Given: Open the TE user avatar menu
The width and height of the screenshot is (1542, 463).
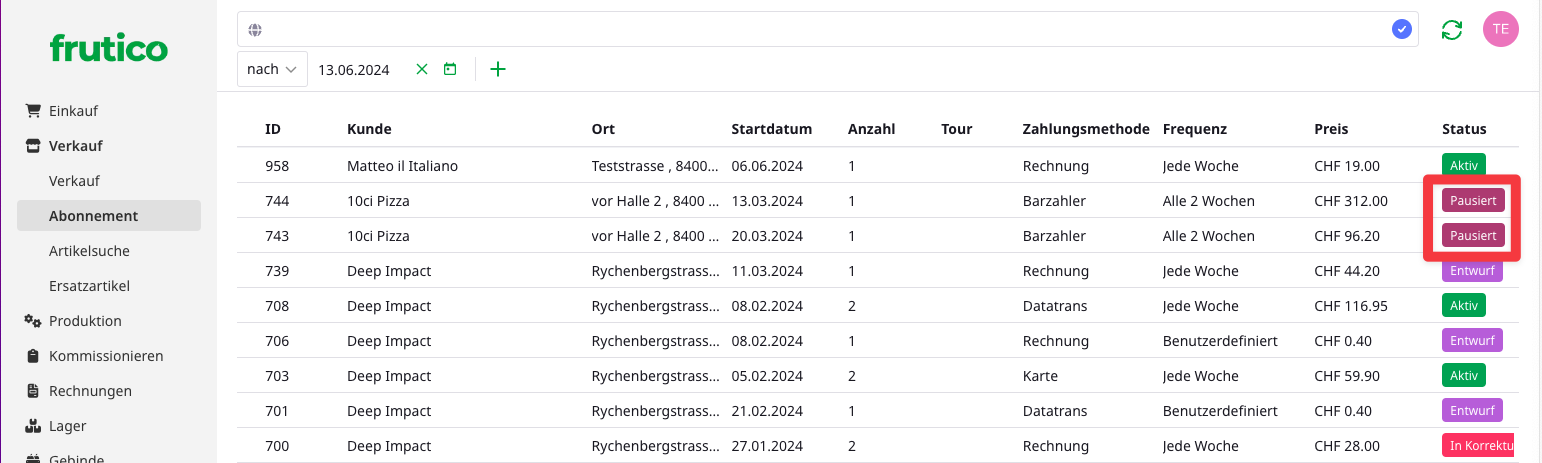Looking at the screenshot, I should (x=1500, y=29).
